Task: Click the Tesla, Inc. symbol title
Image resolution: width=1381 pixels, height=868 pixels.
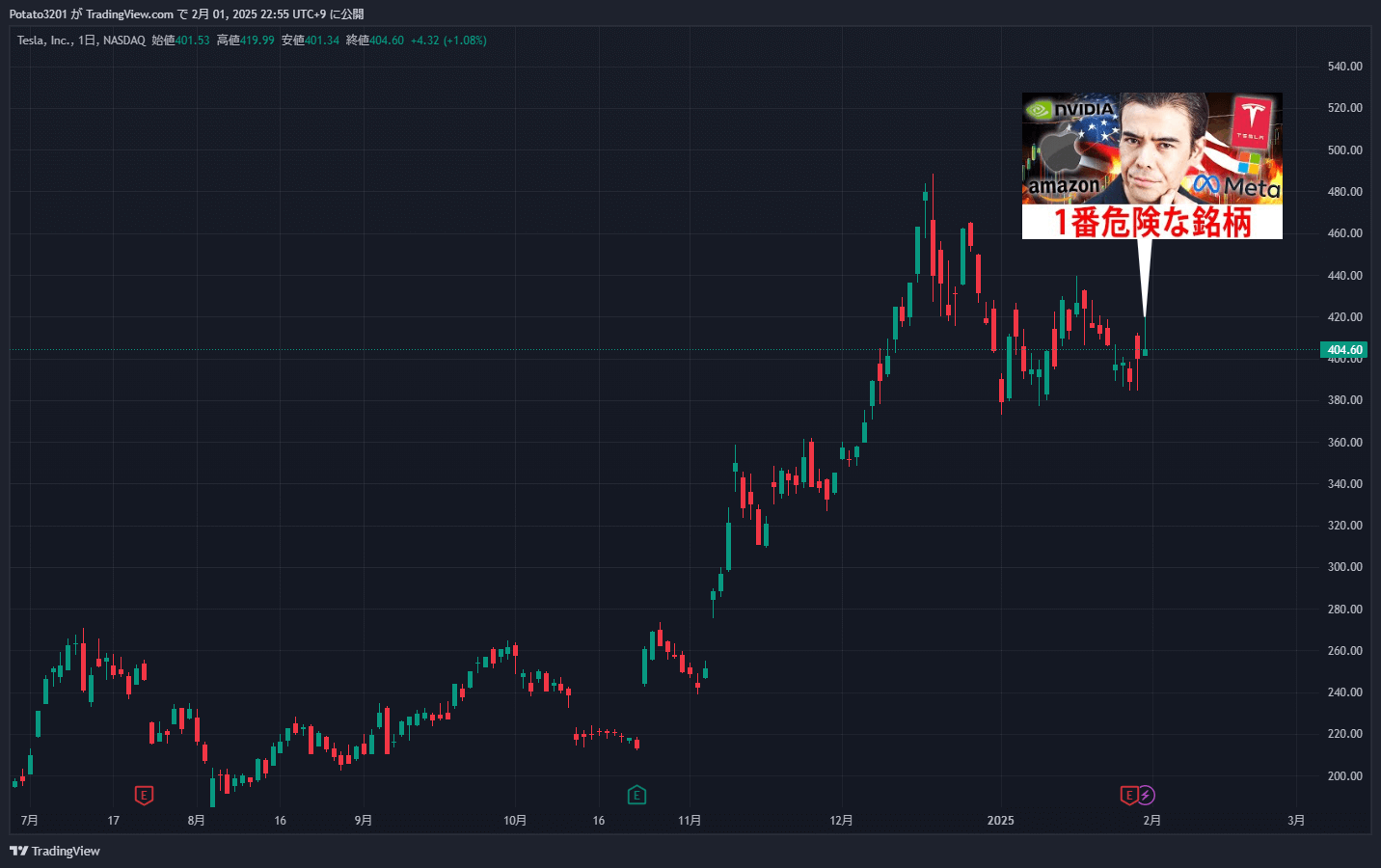Action: [44, 41]
